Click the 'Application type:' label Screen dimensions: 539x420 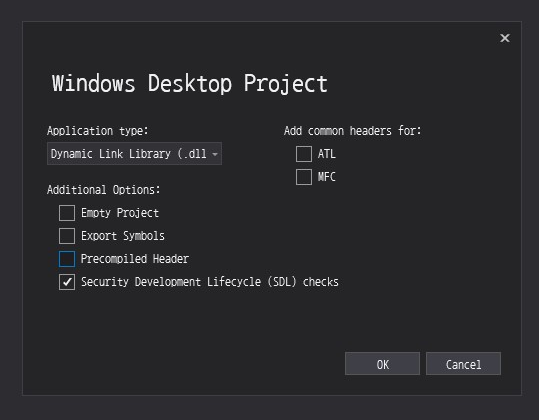[x=98, y=131]
